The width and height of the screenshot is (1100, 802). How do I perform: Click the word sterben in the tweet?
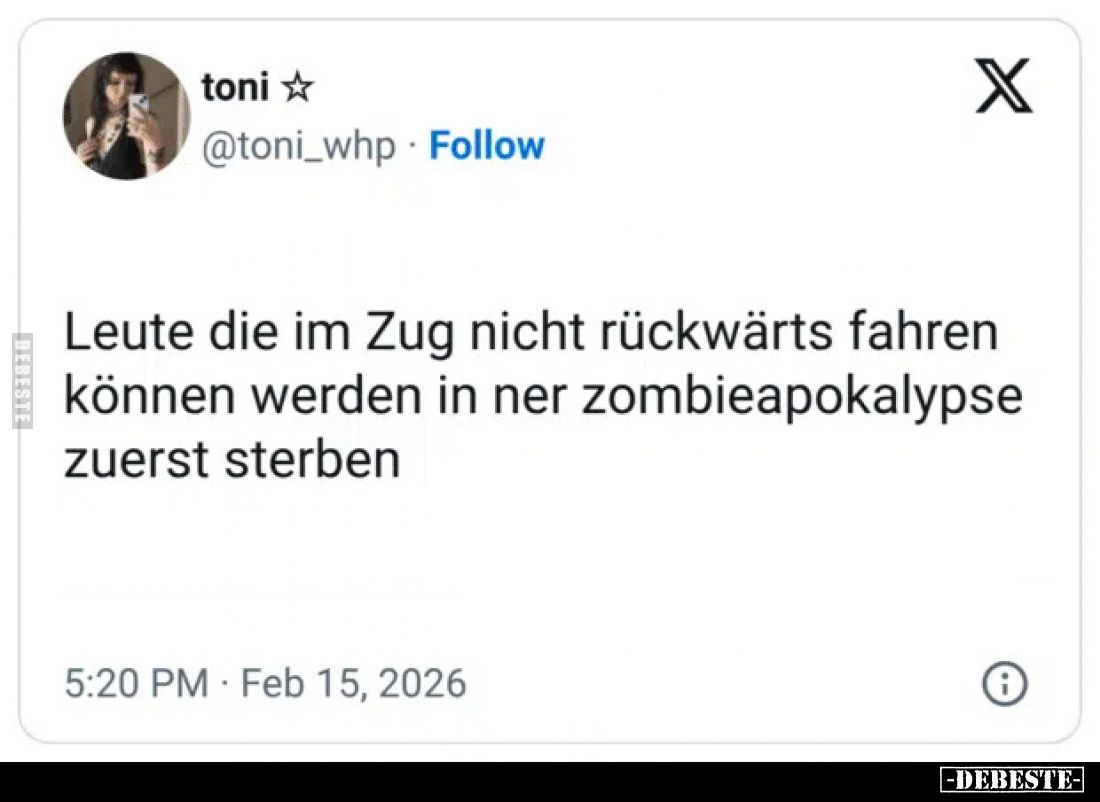pyautogui.click(x=312, y=461)
